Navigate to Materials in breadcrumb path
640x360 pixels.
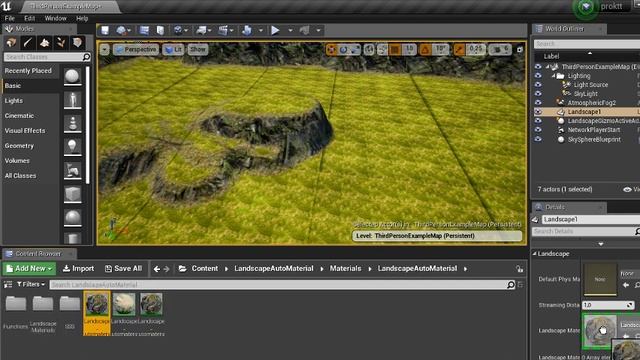coord(345,269)
